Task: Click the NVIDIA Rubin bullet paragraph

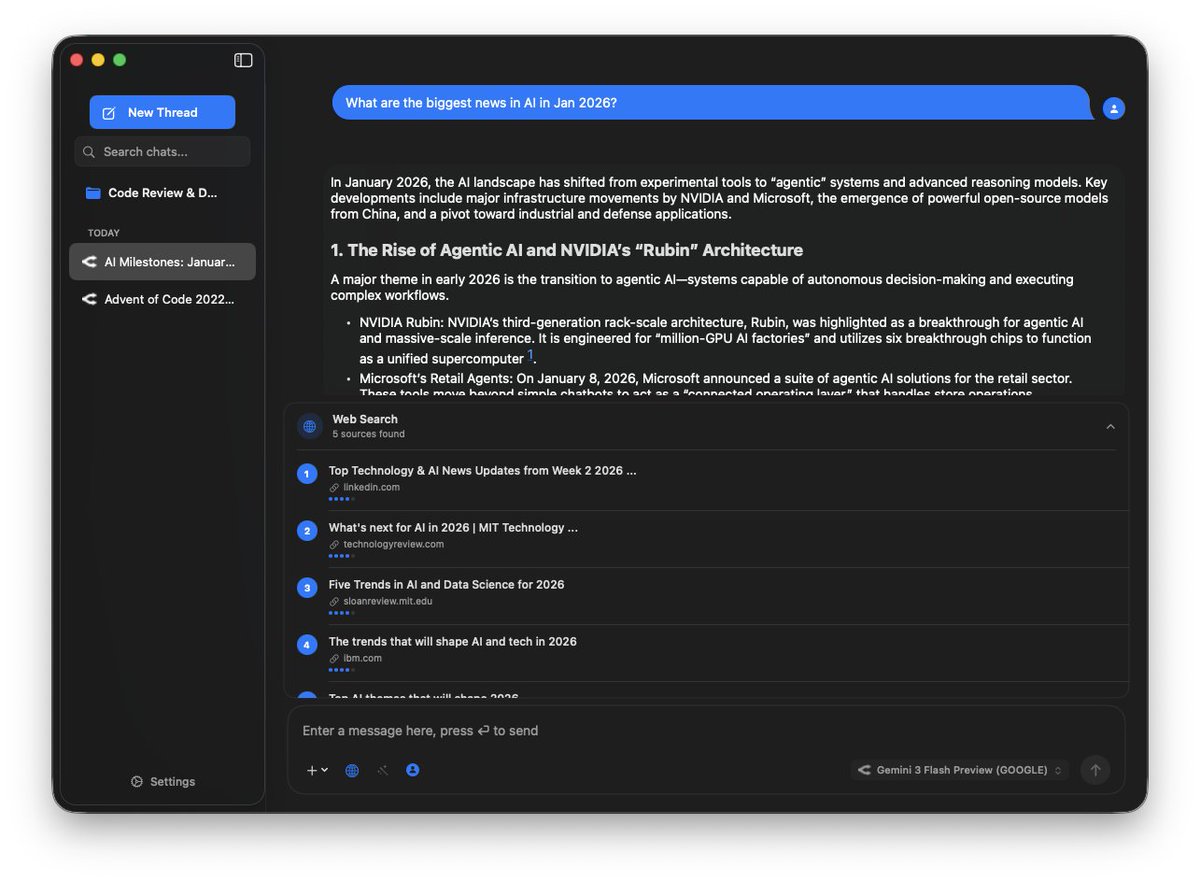Action: pyautogui.click(x=725, y=340)
